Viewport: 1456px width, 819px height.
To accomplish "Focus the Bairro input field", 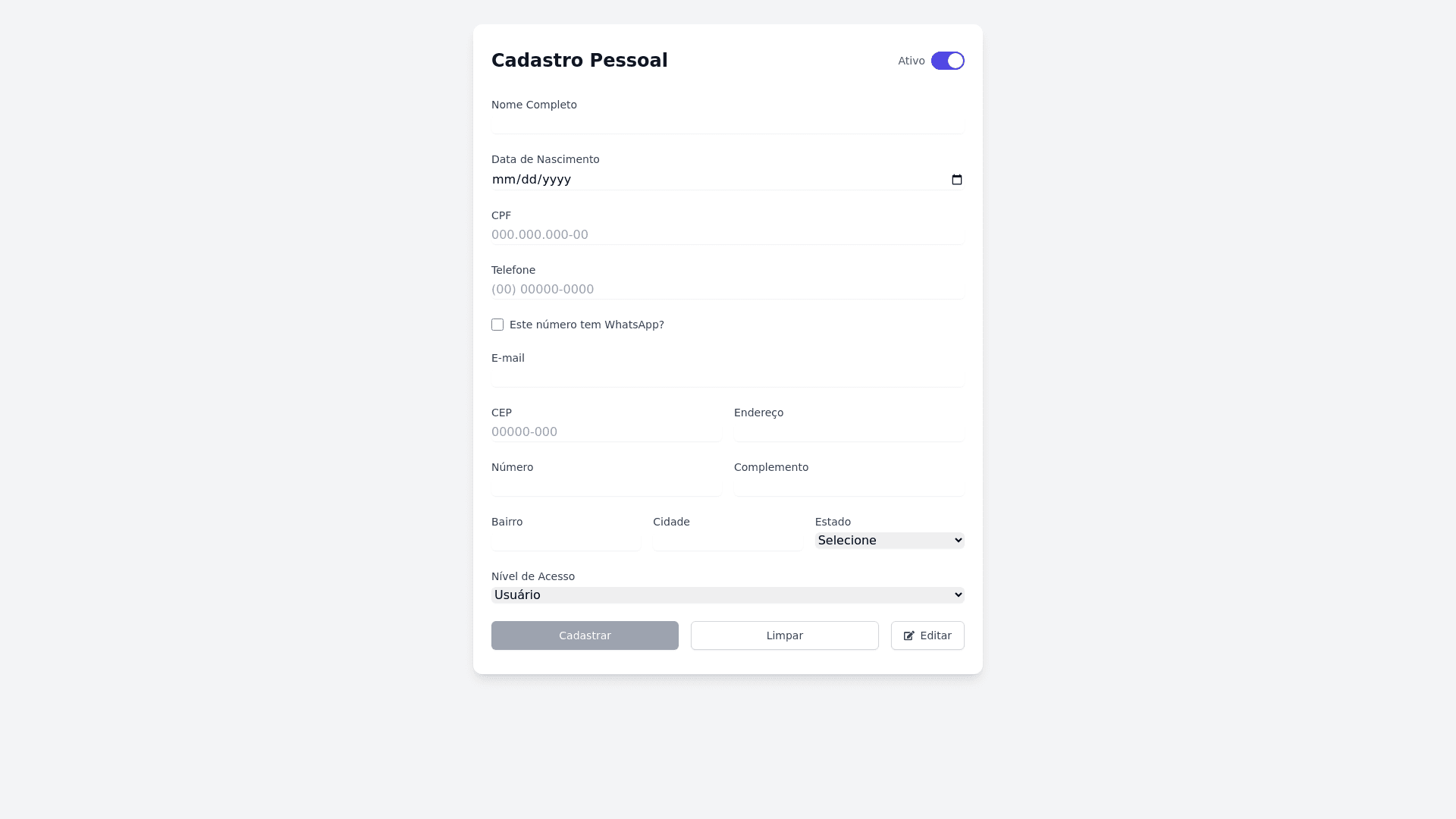I will click(x=565, y=541).
